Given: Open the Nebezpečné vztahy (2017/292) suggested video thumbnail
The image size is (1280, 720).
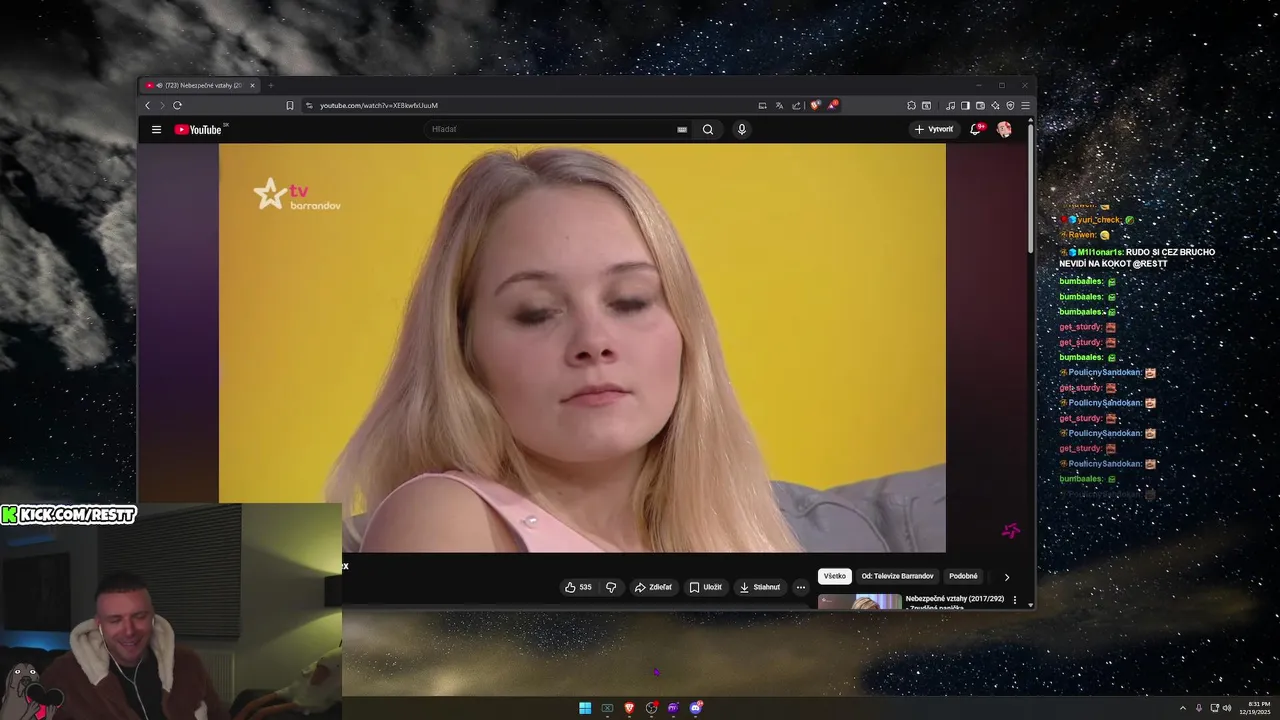Looking at the screenshot, I should point(859,602).
